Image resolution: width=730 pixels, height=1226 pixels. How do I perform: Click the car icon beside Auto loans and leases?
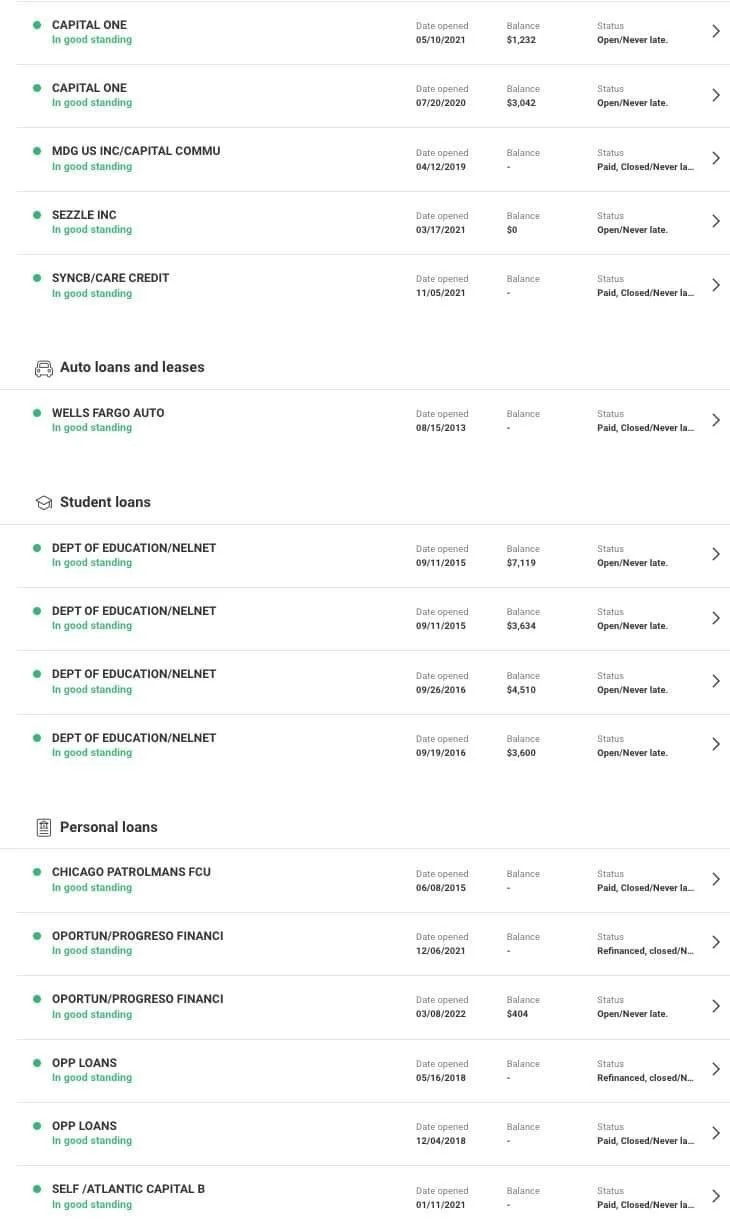(44, 368)
